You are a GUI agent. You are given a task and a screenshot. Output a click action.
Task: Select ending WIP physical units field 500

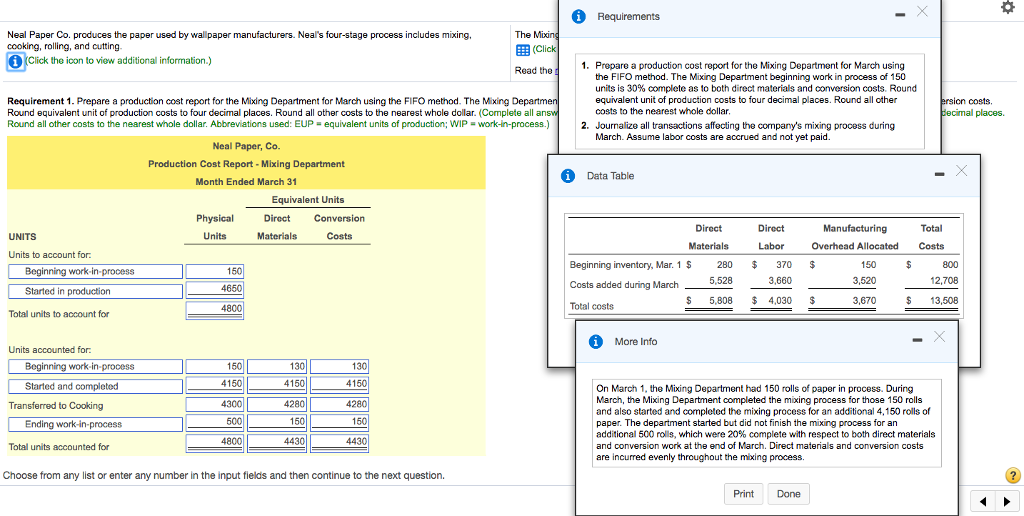pos(215,422)
